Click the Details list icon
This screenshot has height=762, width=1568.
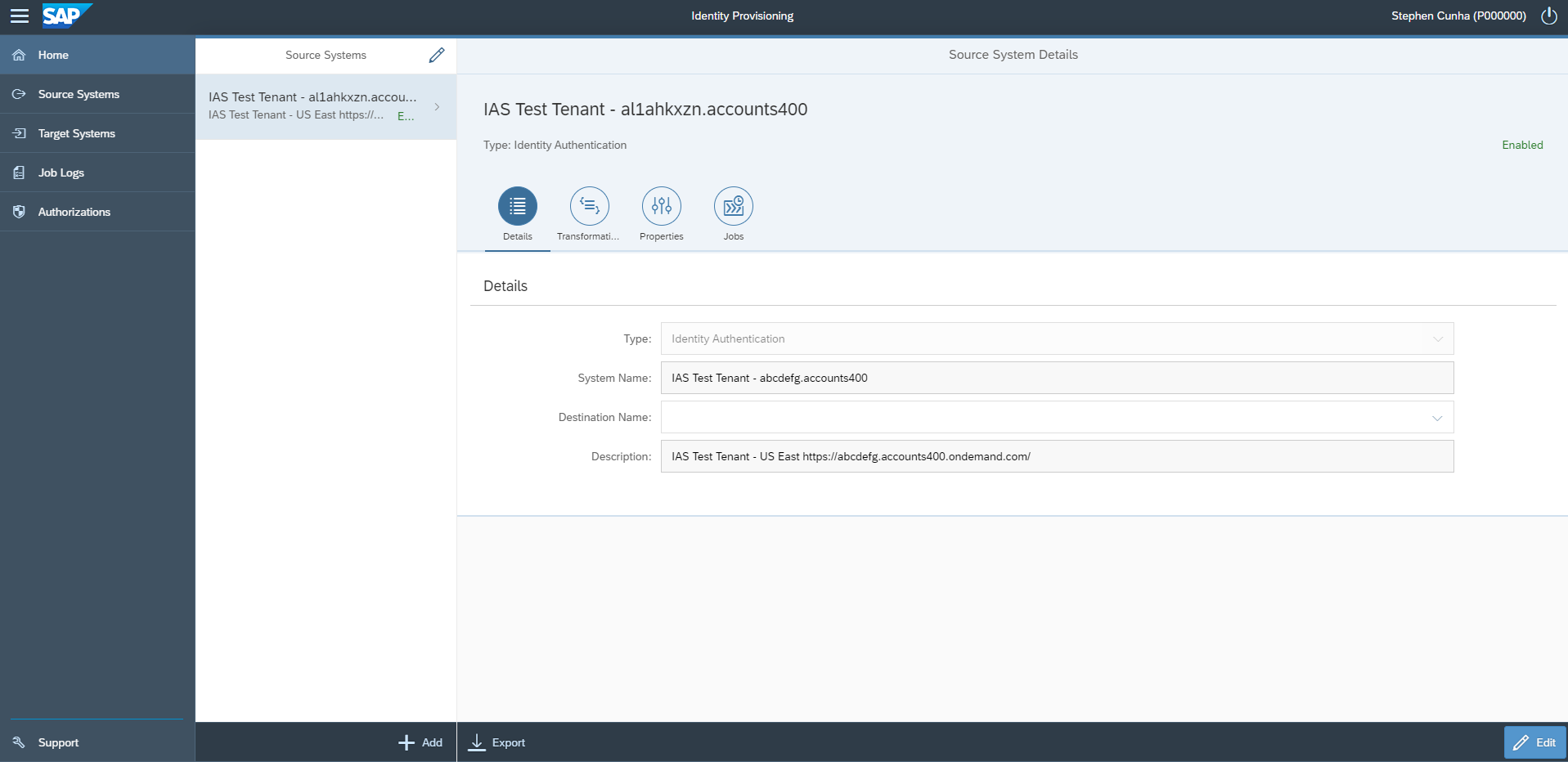click(518, 206)
